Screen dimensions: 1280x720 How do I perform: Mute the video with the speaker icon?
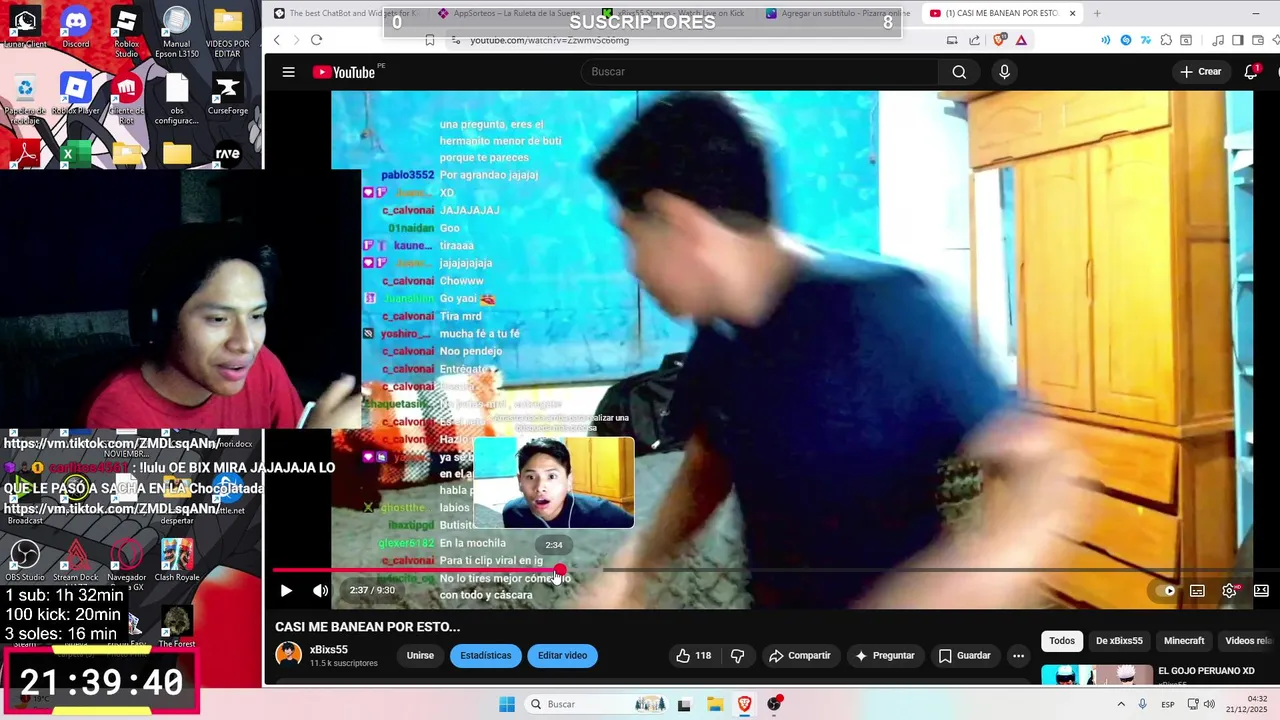(x=320, y=590)
